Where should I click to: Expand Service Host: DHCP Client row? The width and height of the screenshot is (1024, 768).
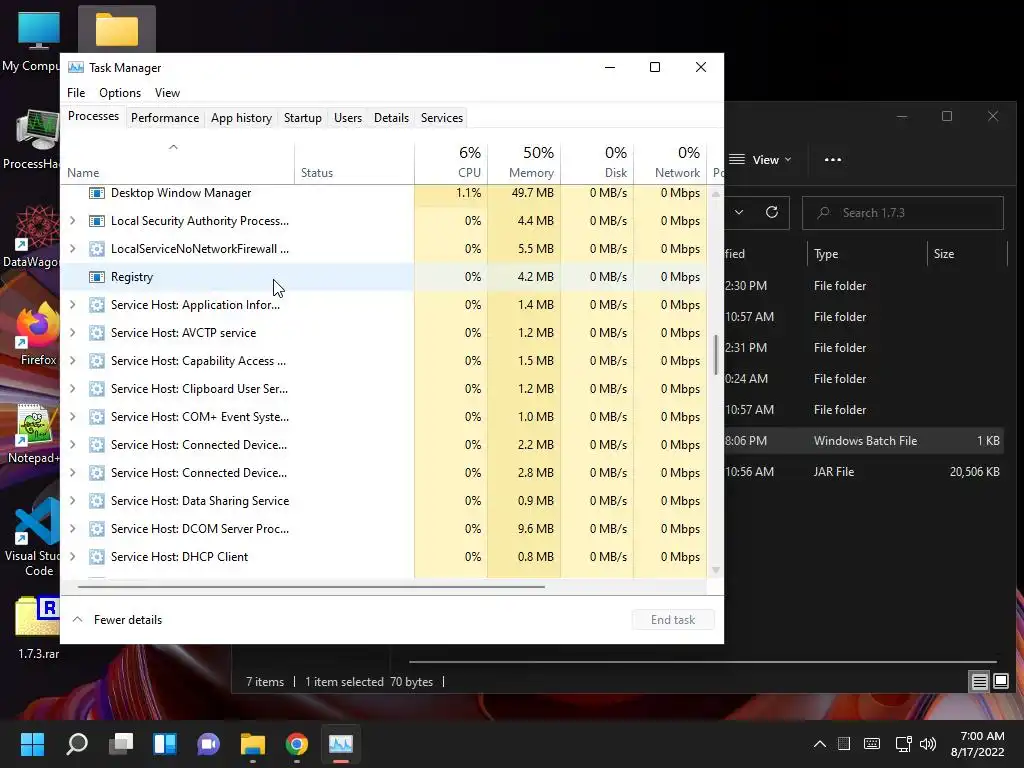72,557
